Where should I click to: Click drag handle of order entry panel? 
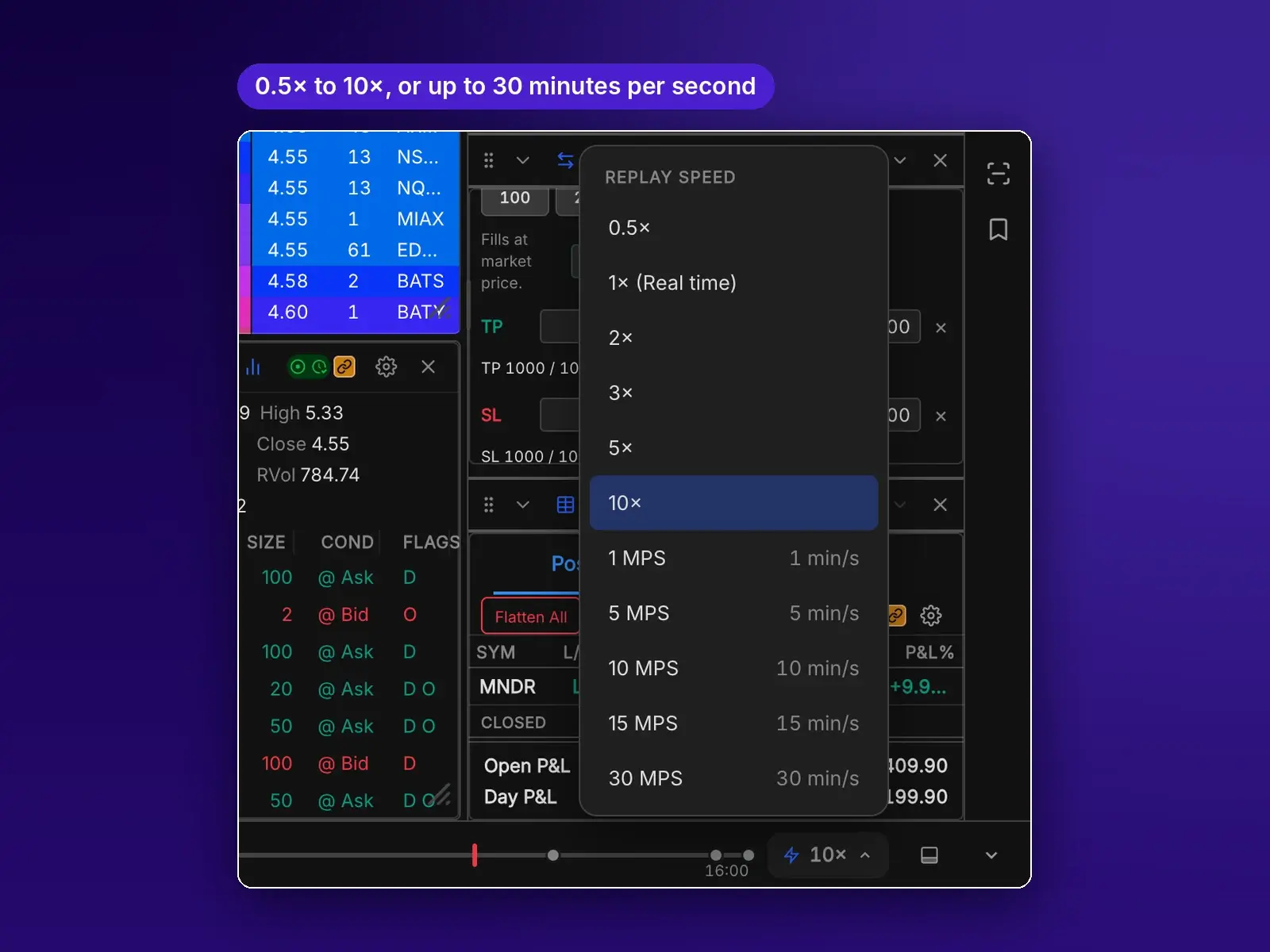(488, 160)
